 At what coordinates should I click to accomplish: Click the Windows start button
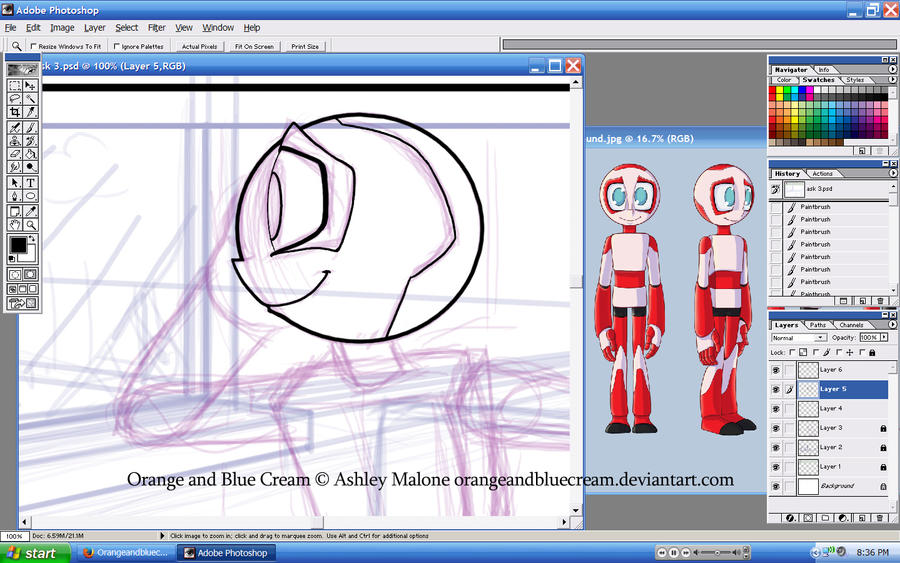34,553
